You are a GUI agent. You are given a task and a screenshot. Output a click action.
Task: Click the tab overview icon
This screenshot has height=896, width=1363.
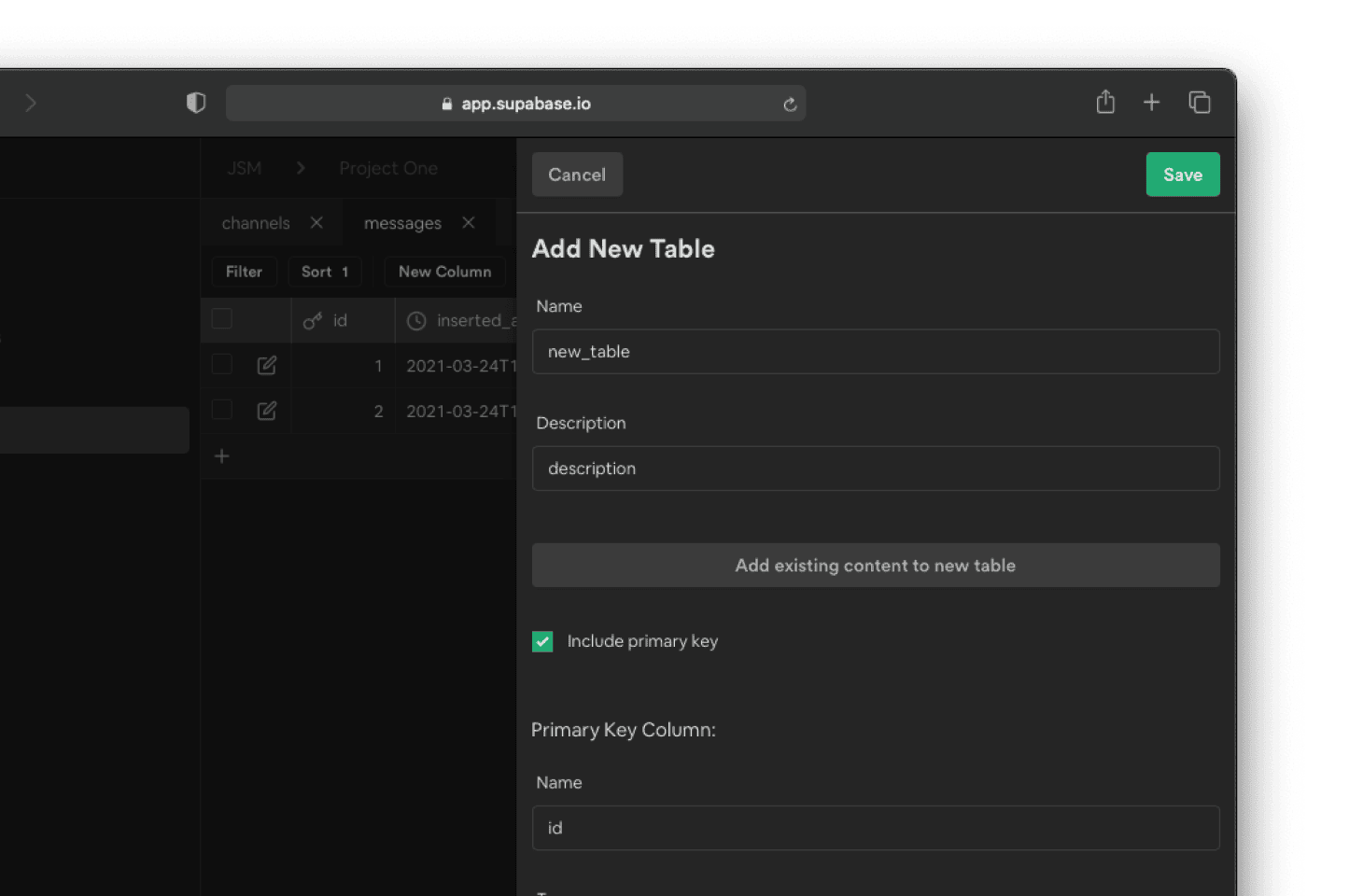click(x=1200, y=103)
